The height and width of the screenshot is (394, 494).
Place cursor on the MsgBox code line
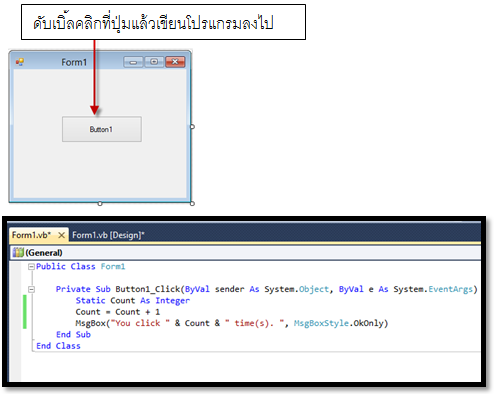tap(232, 323)
